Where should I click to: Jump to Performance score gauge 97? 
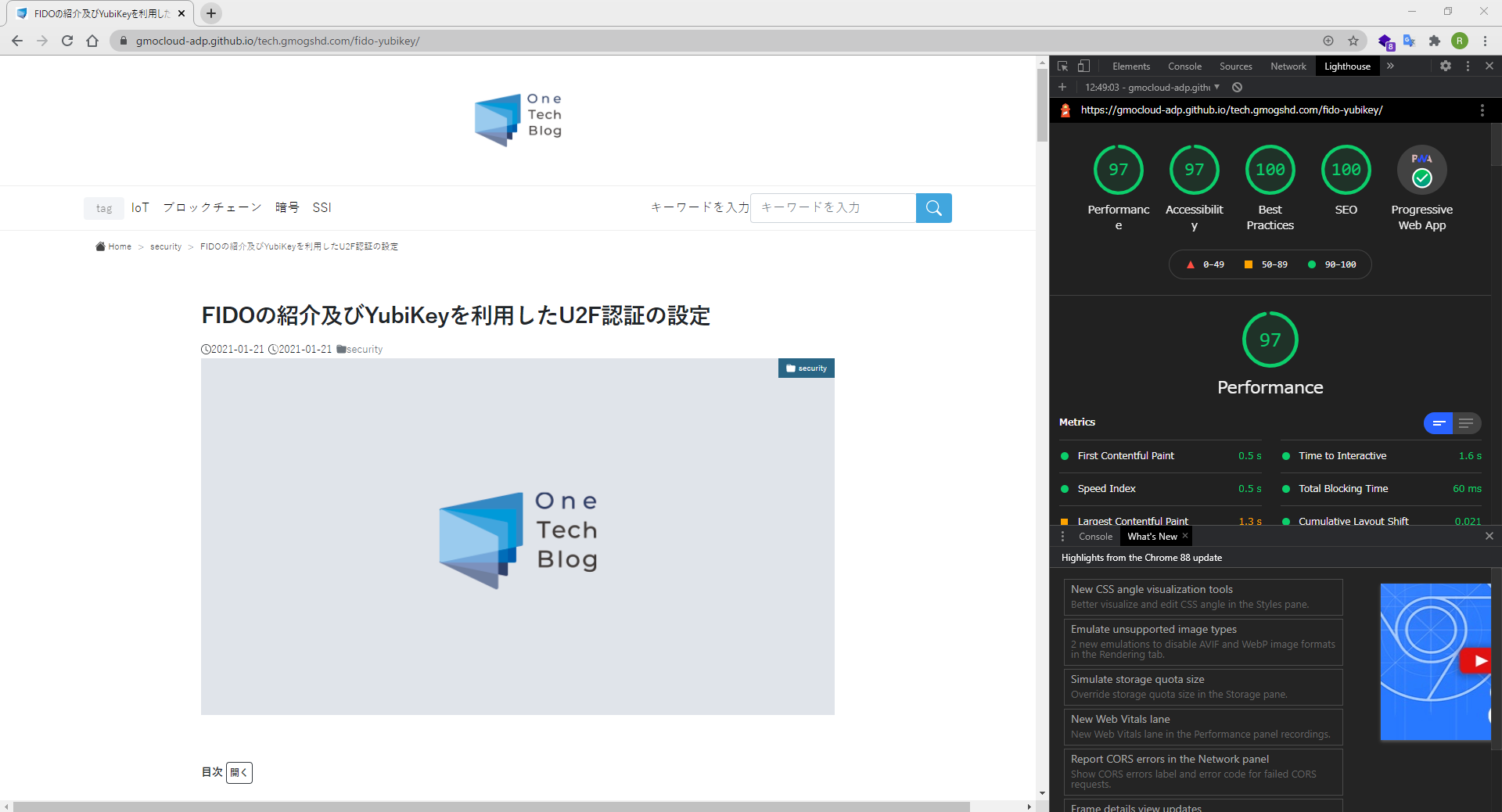pyautogui.click(x=1118, y=170)
